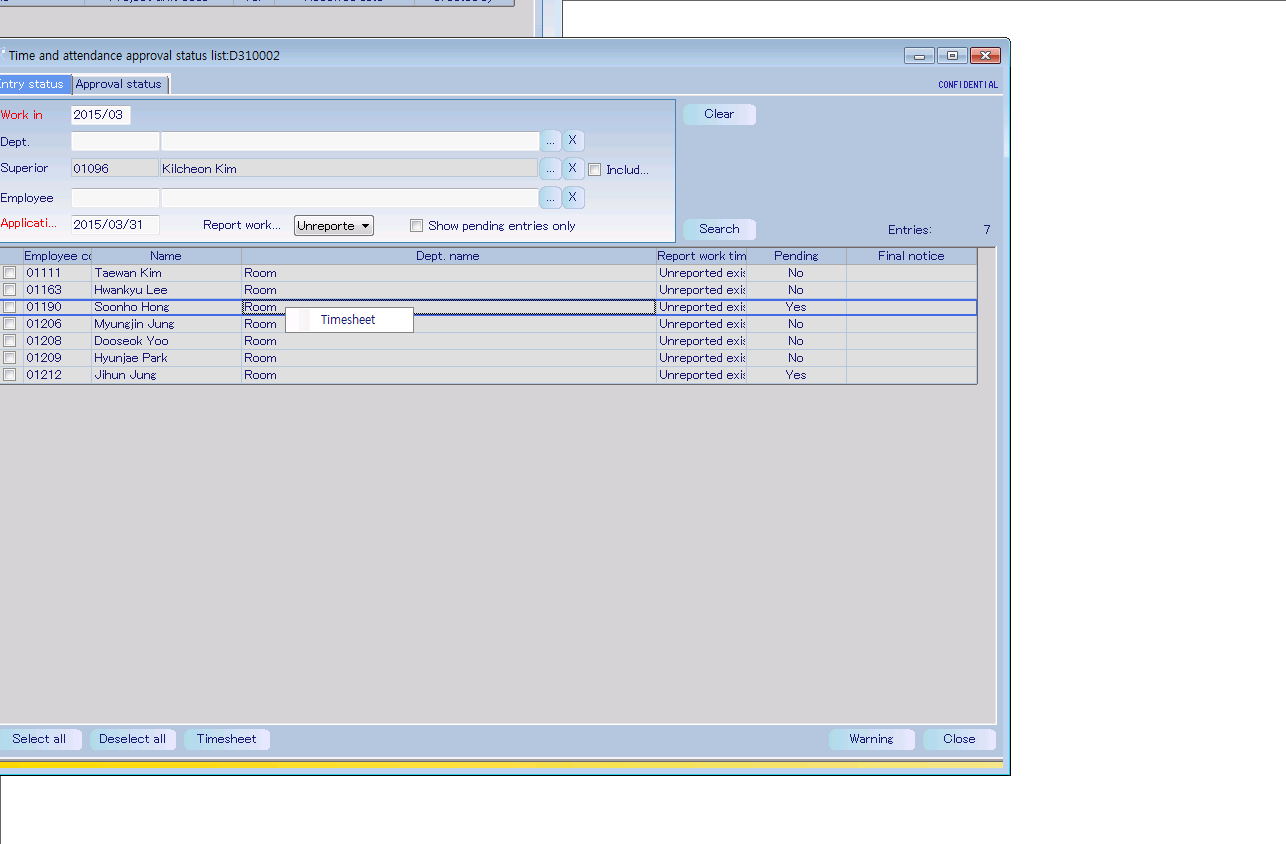Image resolution: width=1286 pixels, height=844 pixels.
Task: Click Pending value No for Taewan Kim
Action: coord(796,273)
